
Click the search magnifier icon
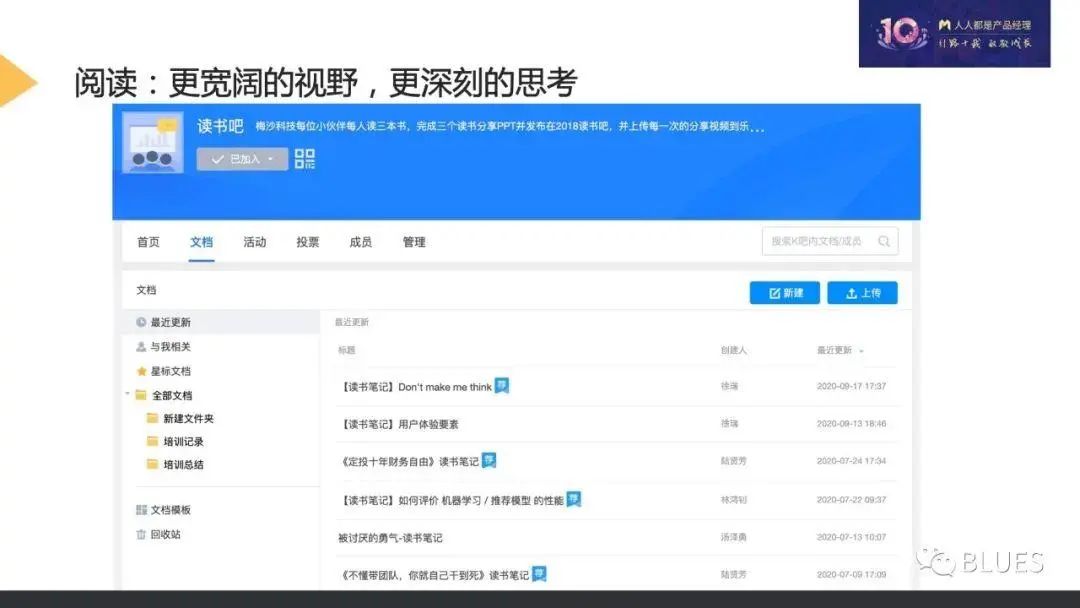(x=884, y=241)
